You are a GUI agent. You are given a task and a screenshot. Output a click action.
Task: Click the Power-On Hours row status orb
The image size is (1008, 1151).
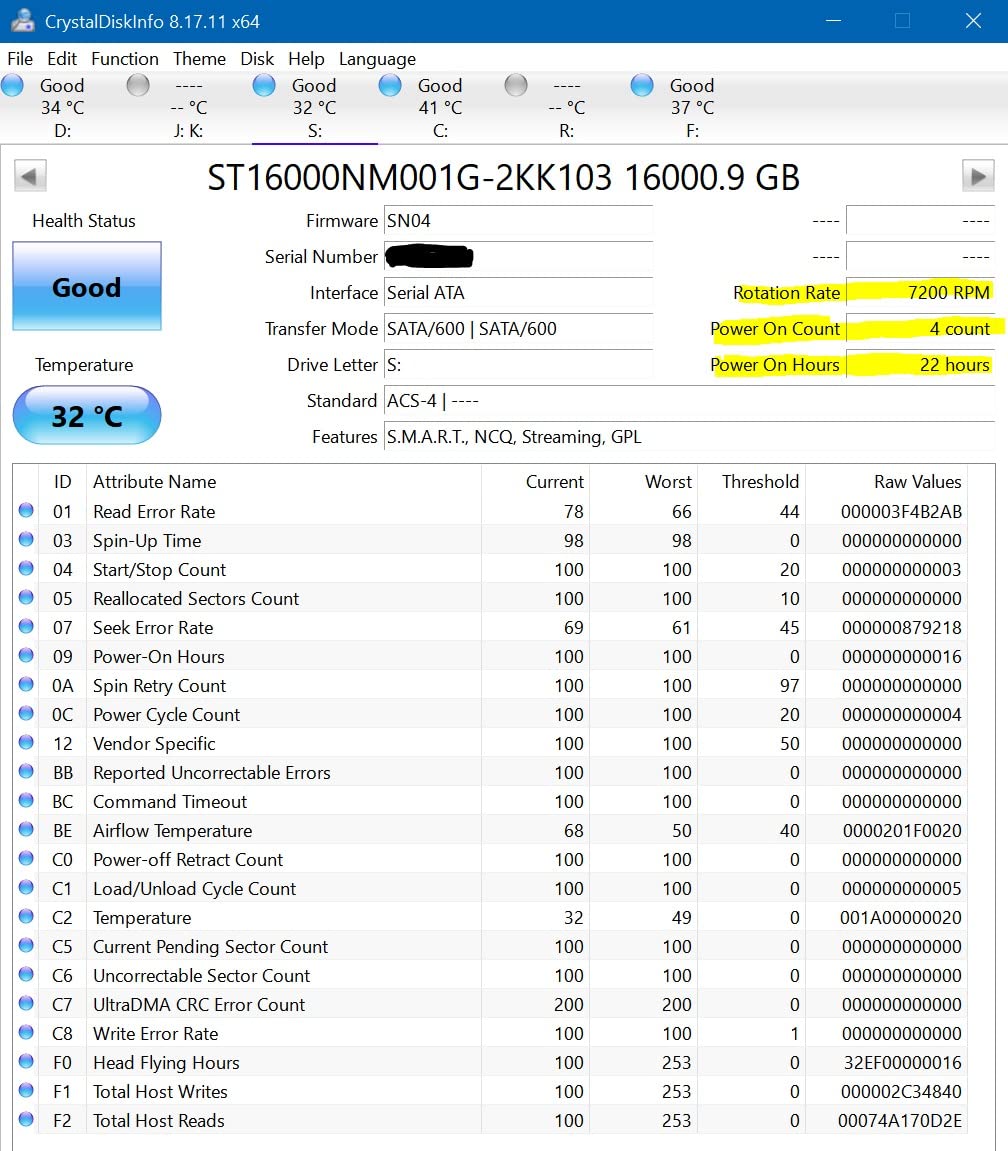[26, 656]
